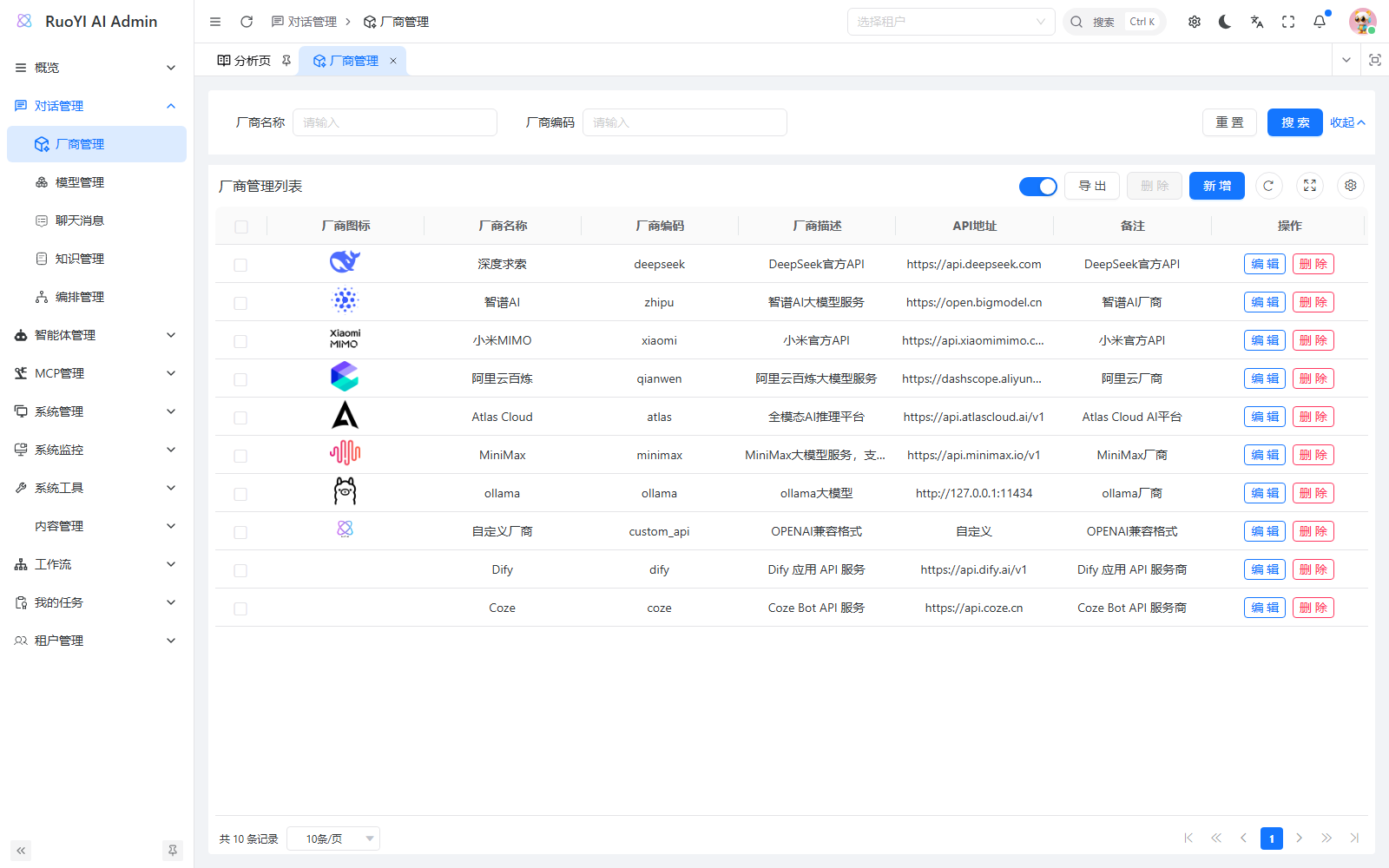Click 编辑 for the minimax row
This screenshot has width=1389, height=868.
coord(1265,455)
